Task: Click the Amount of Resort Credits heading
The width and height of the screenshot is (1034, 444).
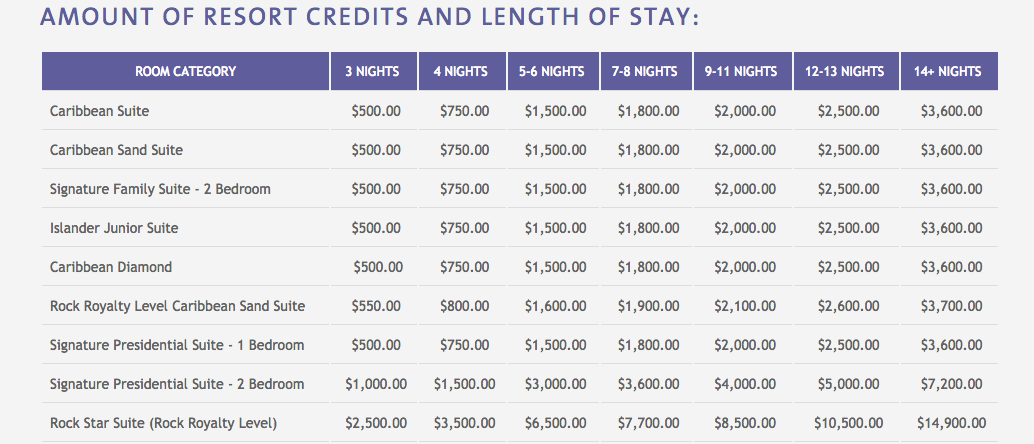Action: pyautogui.click(x=369, y=16)
